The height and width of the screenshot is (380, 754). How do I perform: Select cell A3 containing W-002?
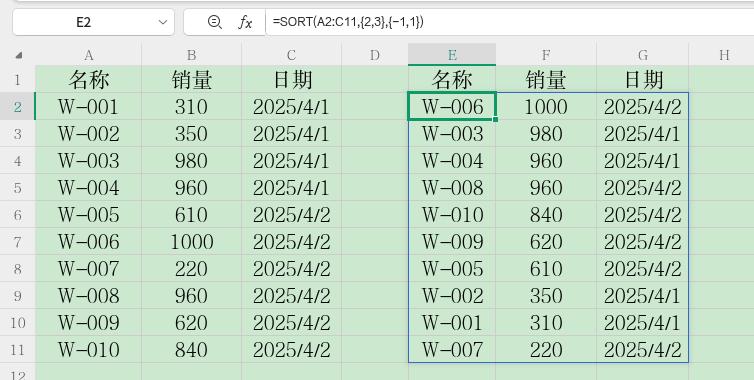click(88, 133)
